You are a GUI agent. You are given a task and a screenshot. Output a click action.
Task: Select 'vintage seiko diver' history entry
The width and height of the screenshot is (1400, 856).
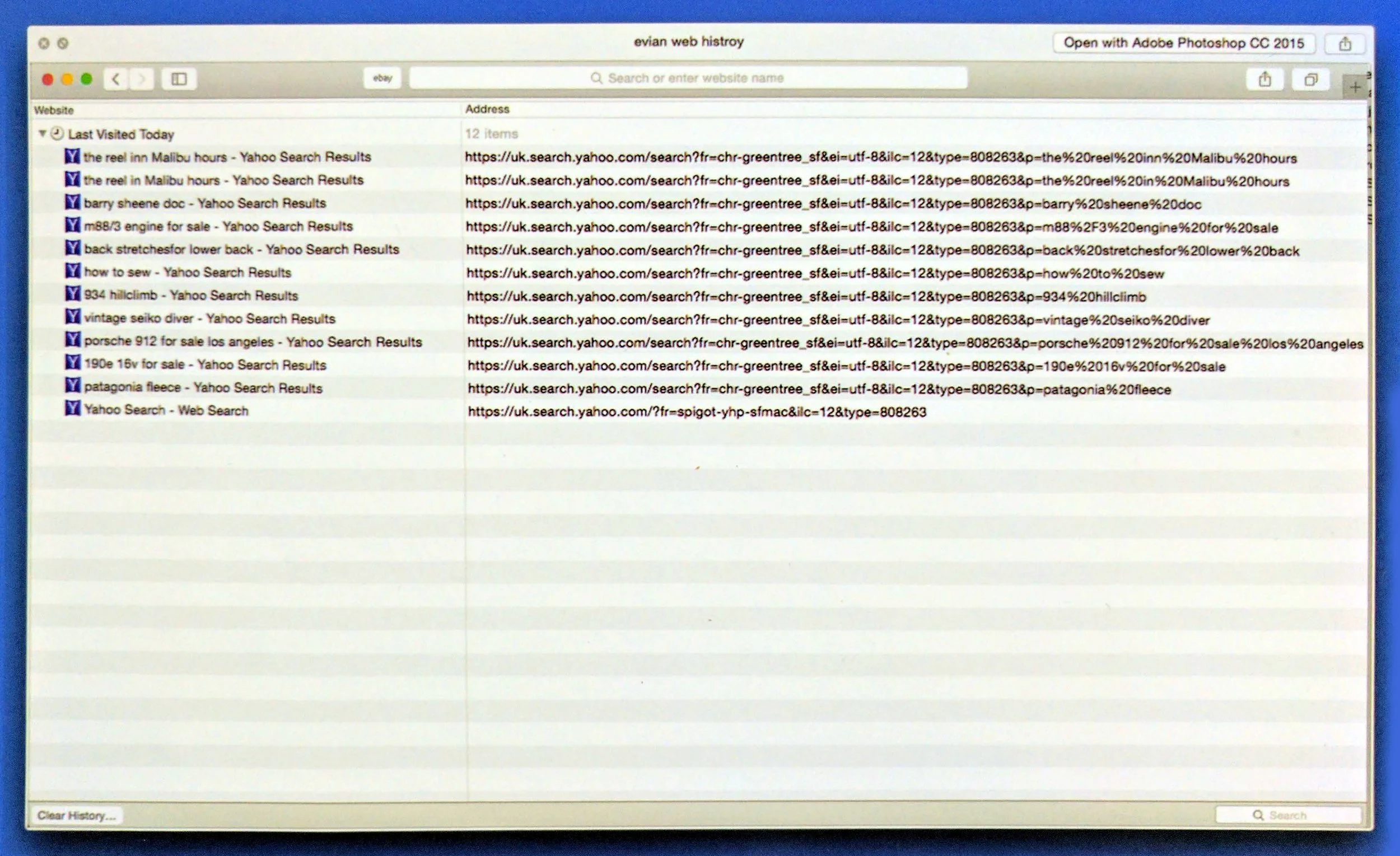[x=209, y=318]
